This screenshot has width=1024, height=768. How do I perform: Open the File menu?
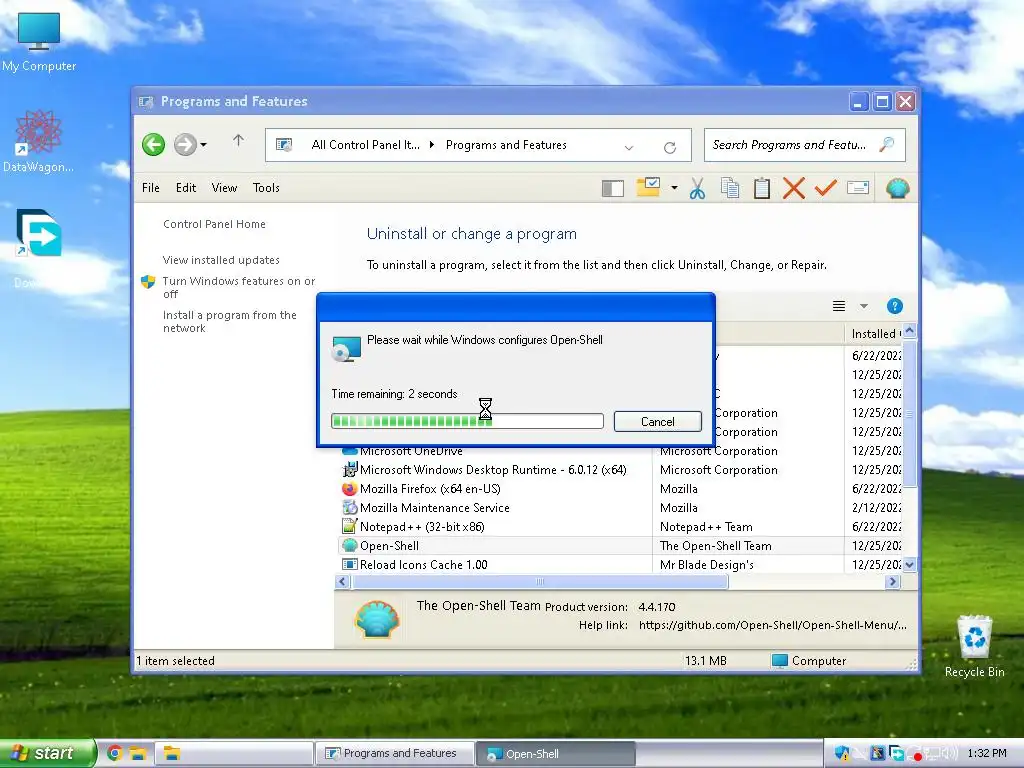(x=151, y=187)
